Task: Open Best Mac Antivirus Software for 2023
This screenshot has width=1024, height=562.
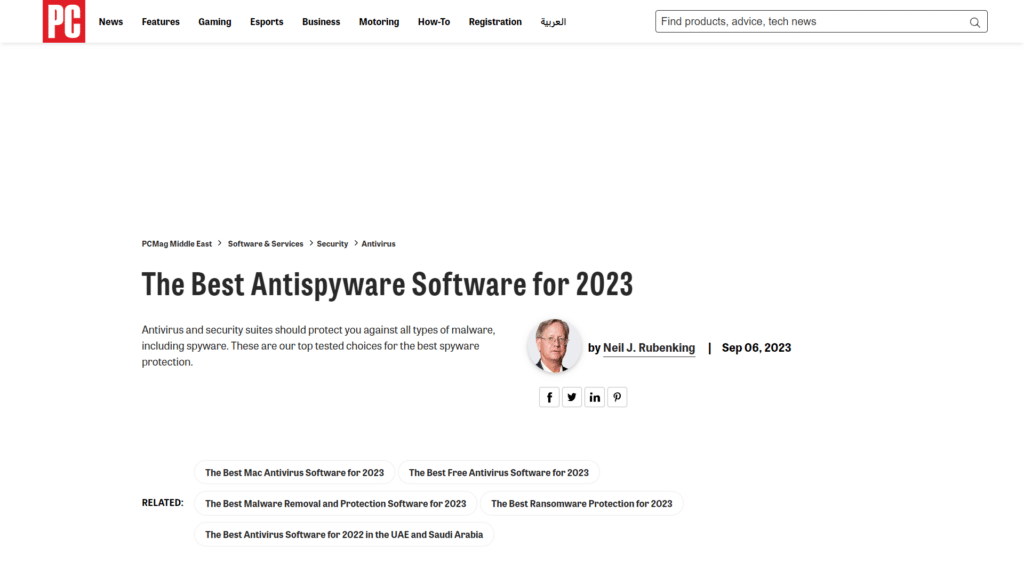Action: 295,473
